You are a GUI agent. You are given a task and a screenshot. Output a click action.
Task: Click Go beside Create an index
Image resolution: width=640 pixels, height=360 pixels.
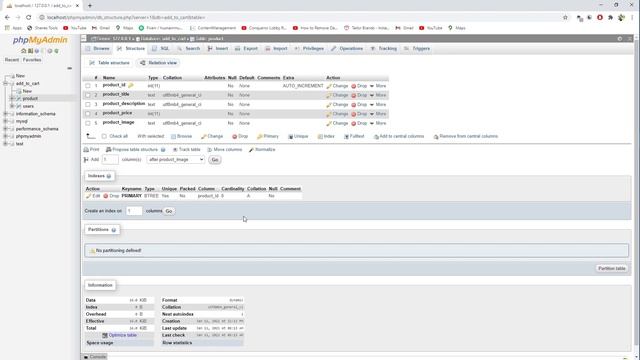point(169,211)
